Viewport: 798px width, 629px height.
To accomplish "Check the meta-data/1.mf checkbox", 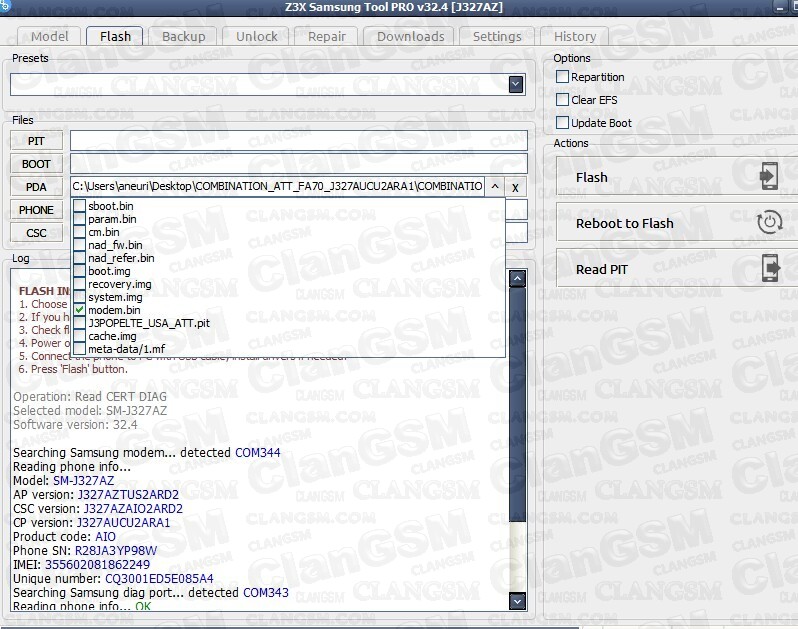I will point(79,349).
